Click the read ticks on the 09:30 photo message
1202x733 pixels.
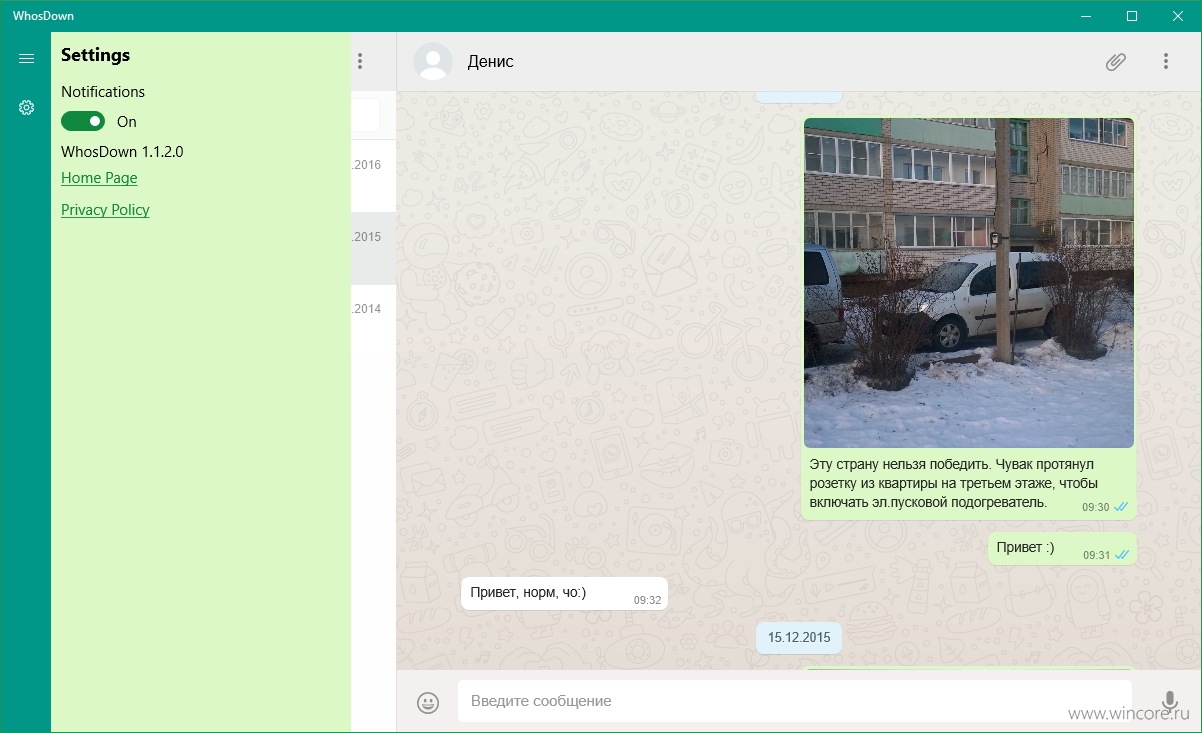click(x=1122, y=507)
